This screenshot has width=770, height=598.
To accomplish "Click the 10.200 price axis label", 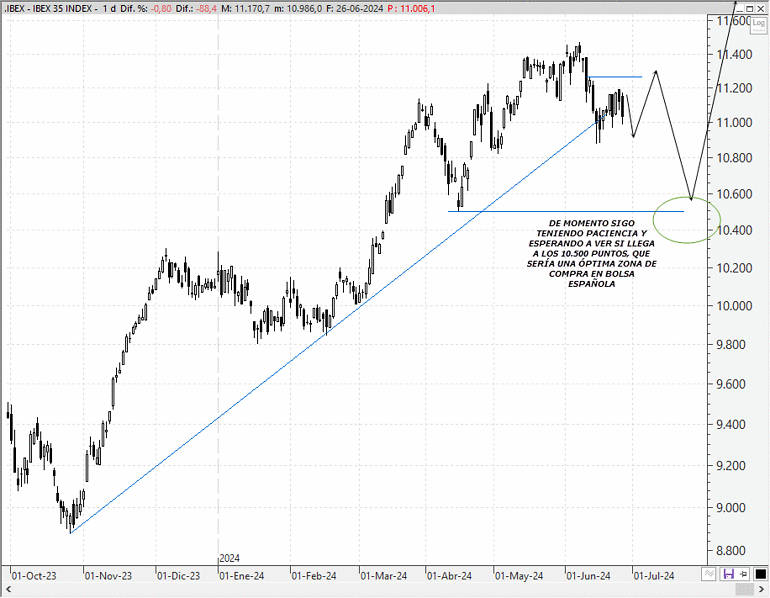I will tap(734, 268).
